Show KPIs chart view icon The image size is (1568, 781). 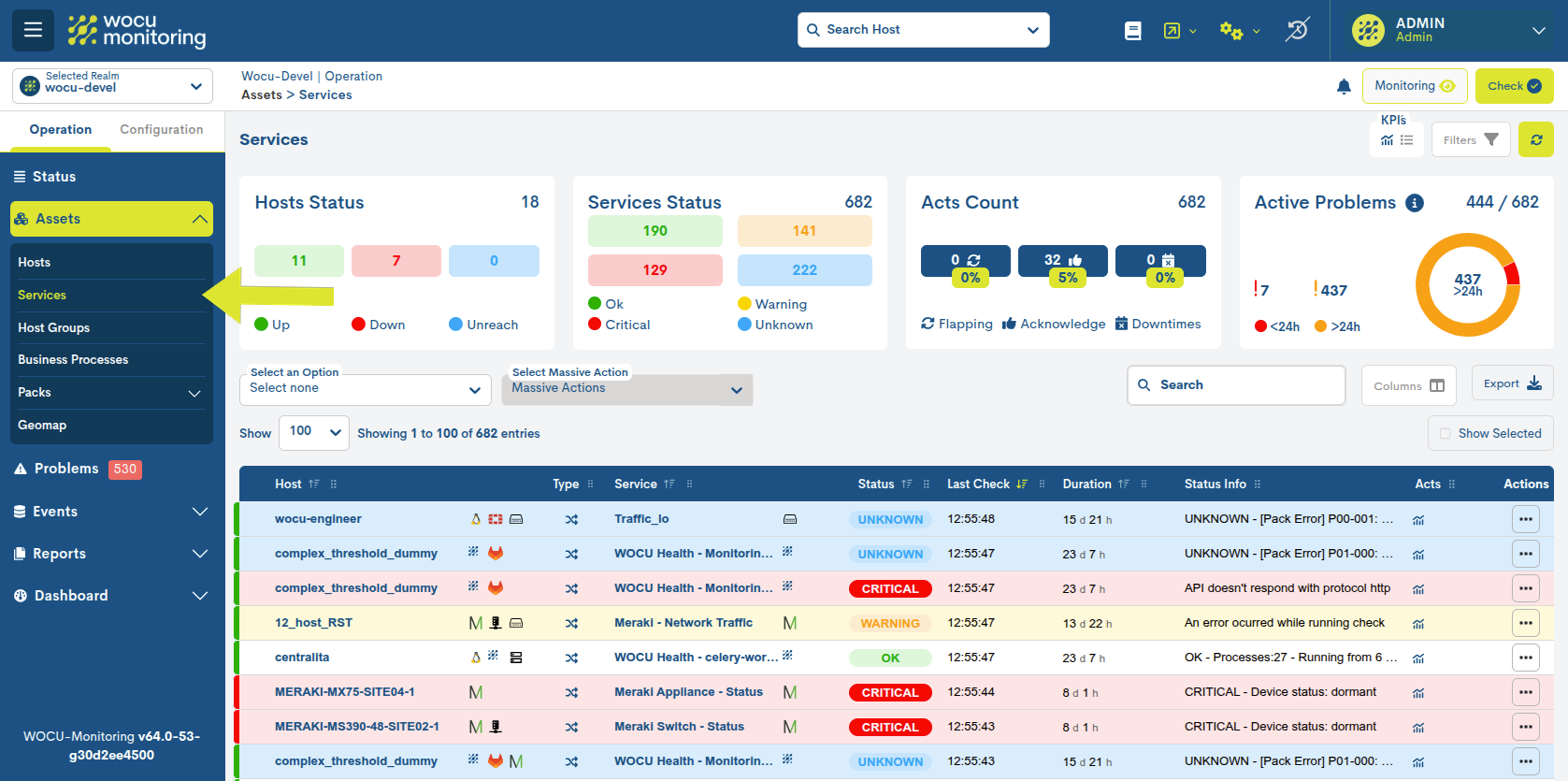pos(1387,140)
